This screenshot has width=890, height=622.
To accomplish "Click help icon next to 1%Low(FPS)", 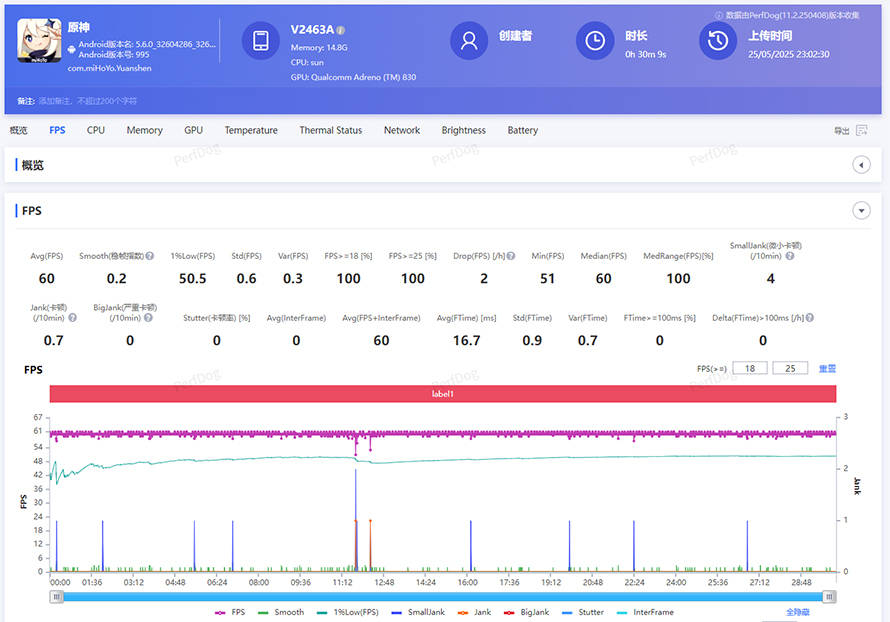I will coord(214,256).
